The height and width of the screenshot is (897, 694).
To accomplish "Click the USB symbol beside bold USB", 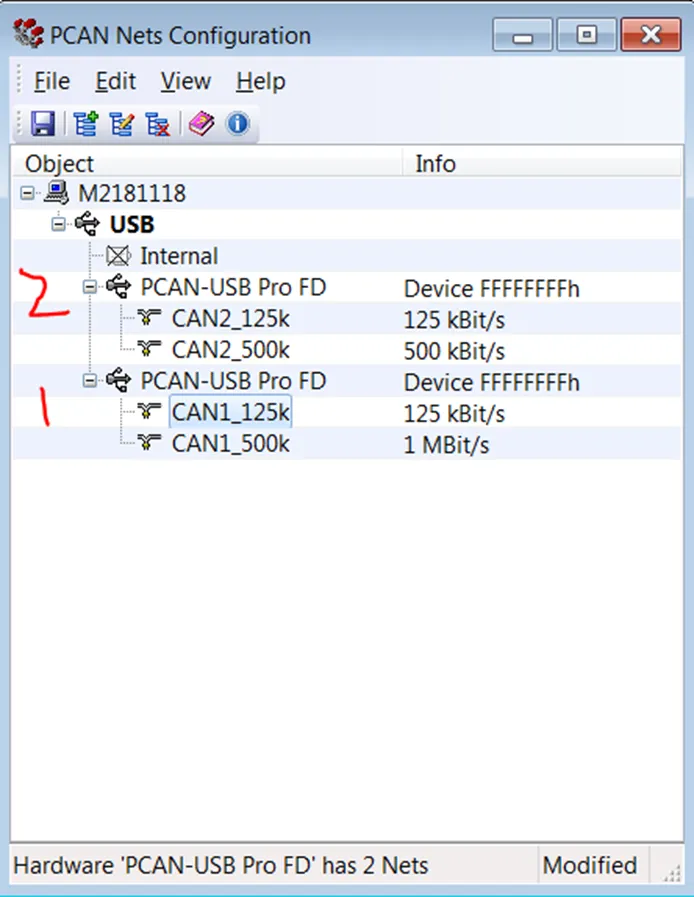I will coord(88,224).
